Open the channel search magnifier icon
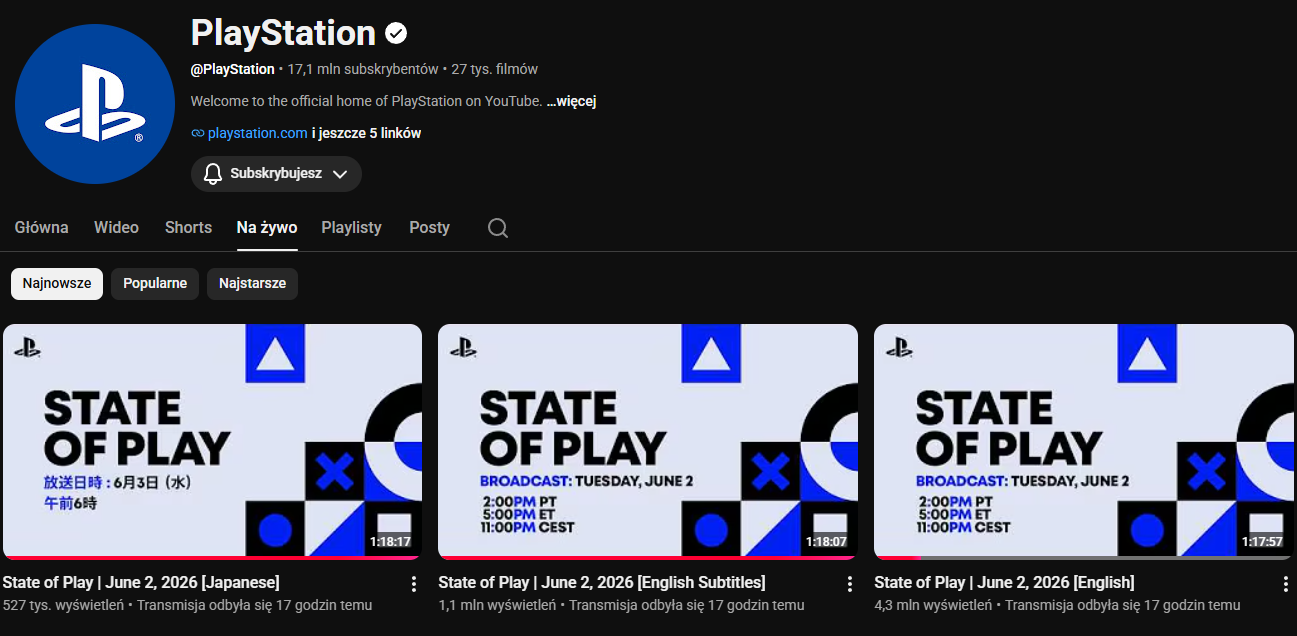1297x636 pixels. click(x=498, y=228)
